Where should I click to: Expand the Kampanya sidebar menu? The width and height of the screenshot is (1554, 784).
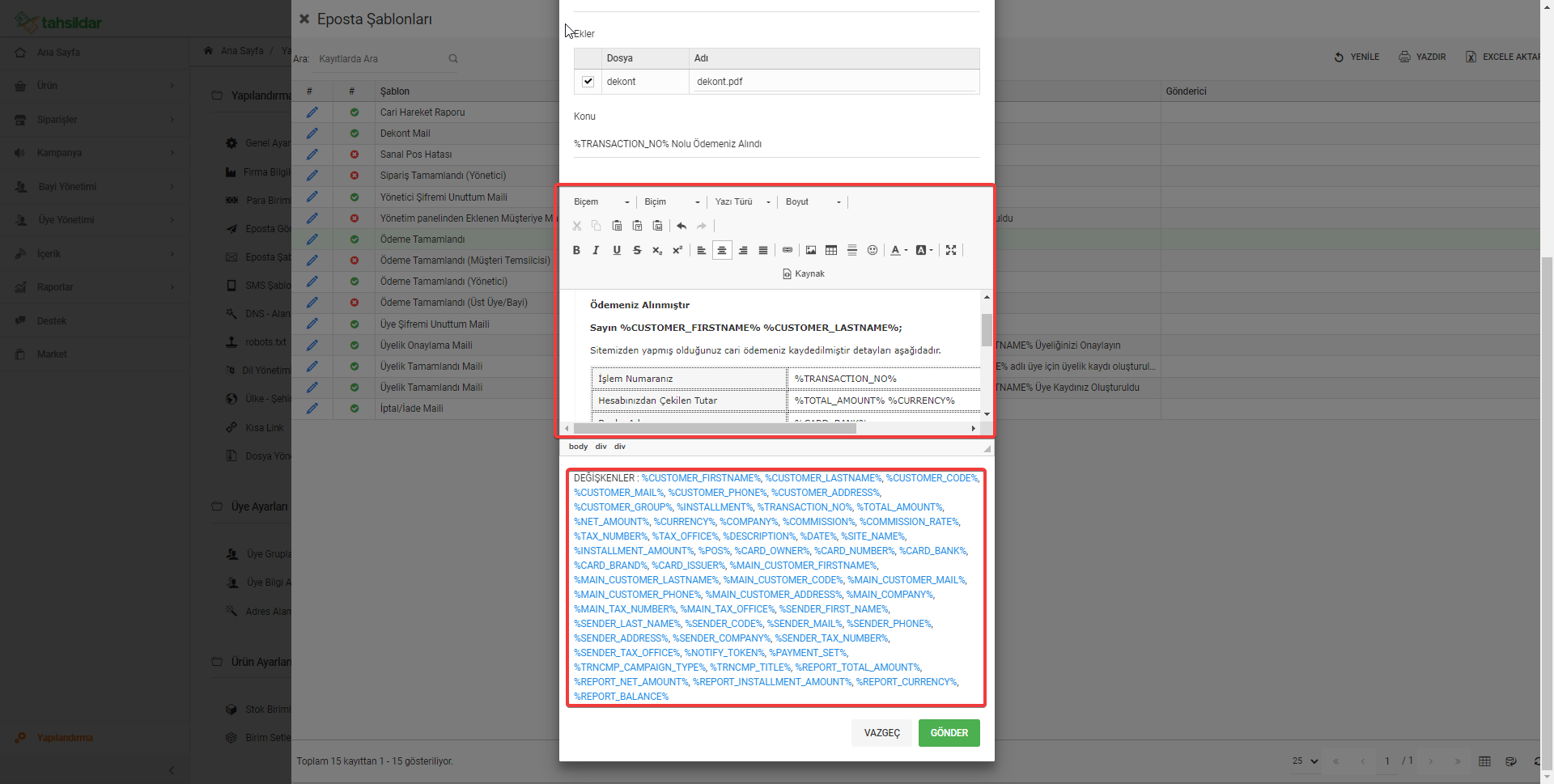(94, 153)
